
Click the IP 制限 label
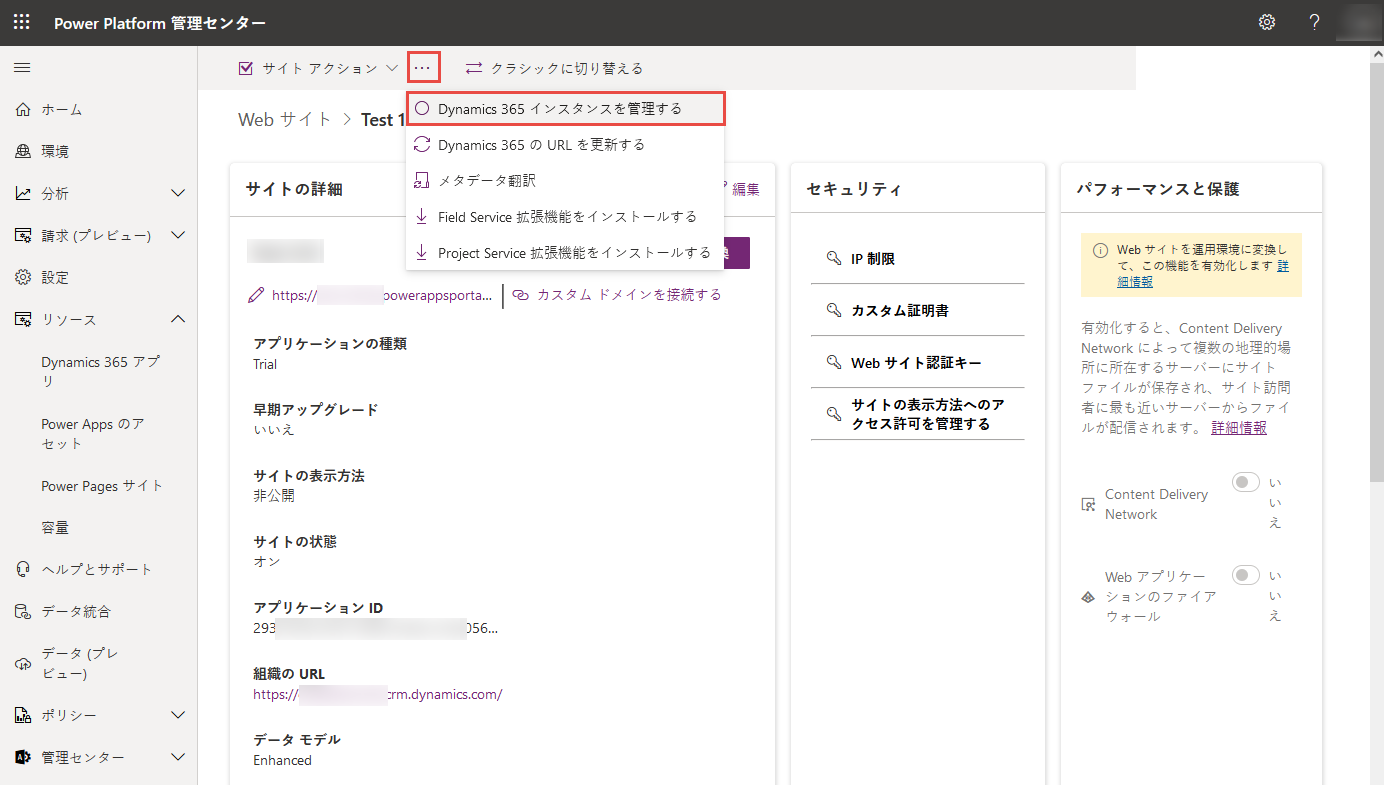[873, 258]
